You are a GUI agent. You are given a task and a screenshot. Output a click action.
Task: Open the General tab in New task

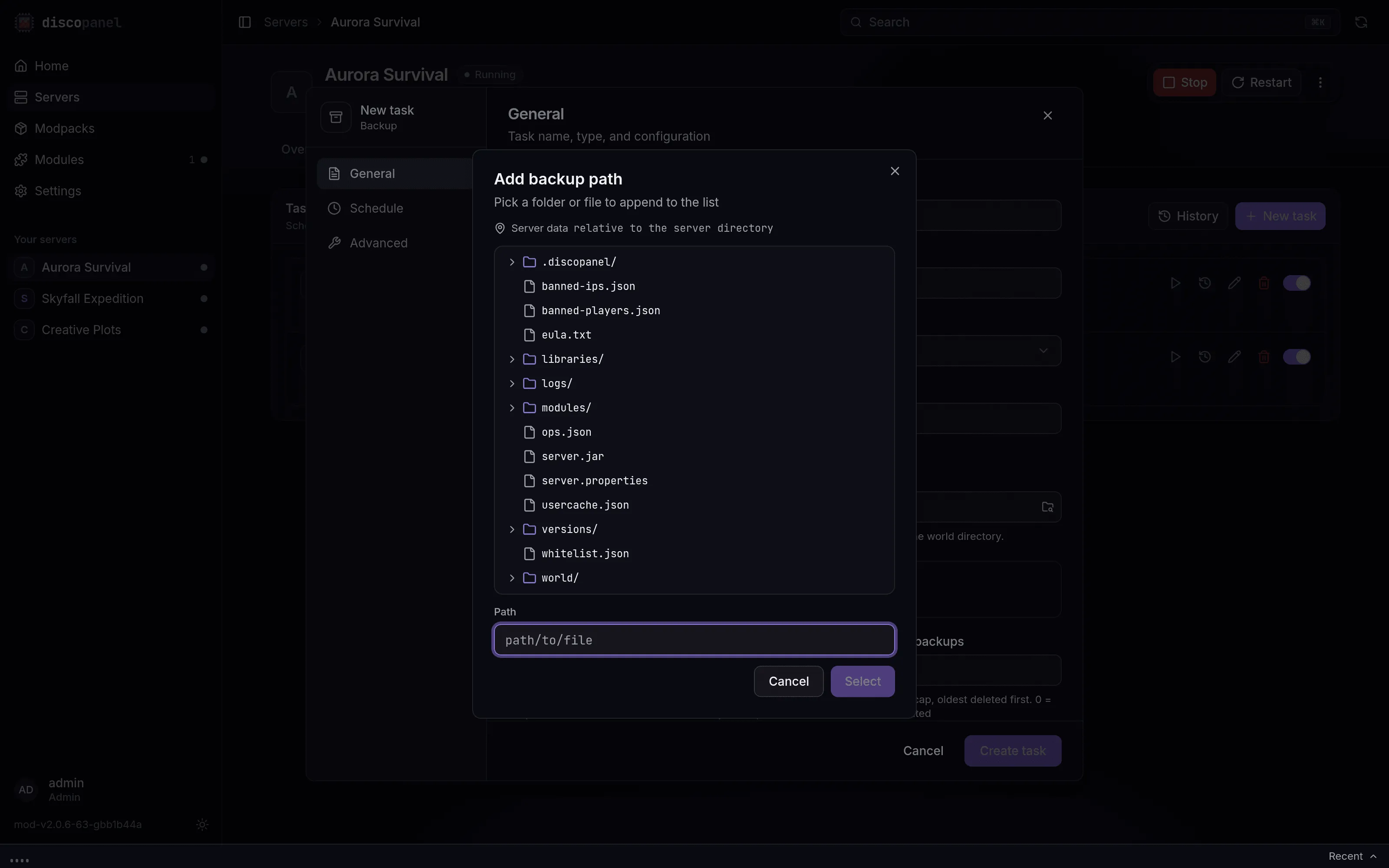click(395, 173)
